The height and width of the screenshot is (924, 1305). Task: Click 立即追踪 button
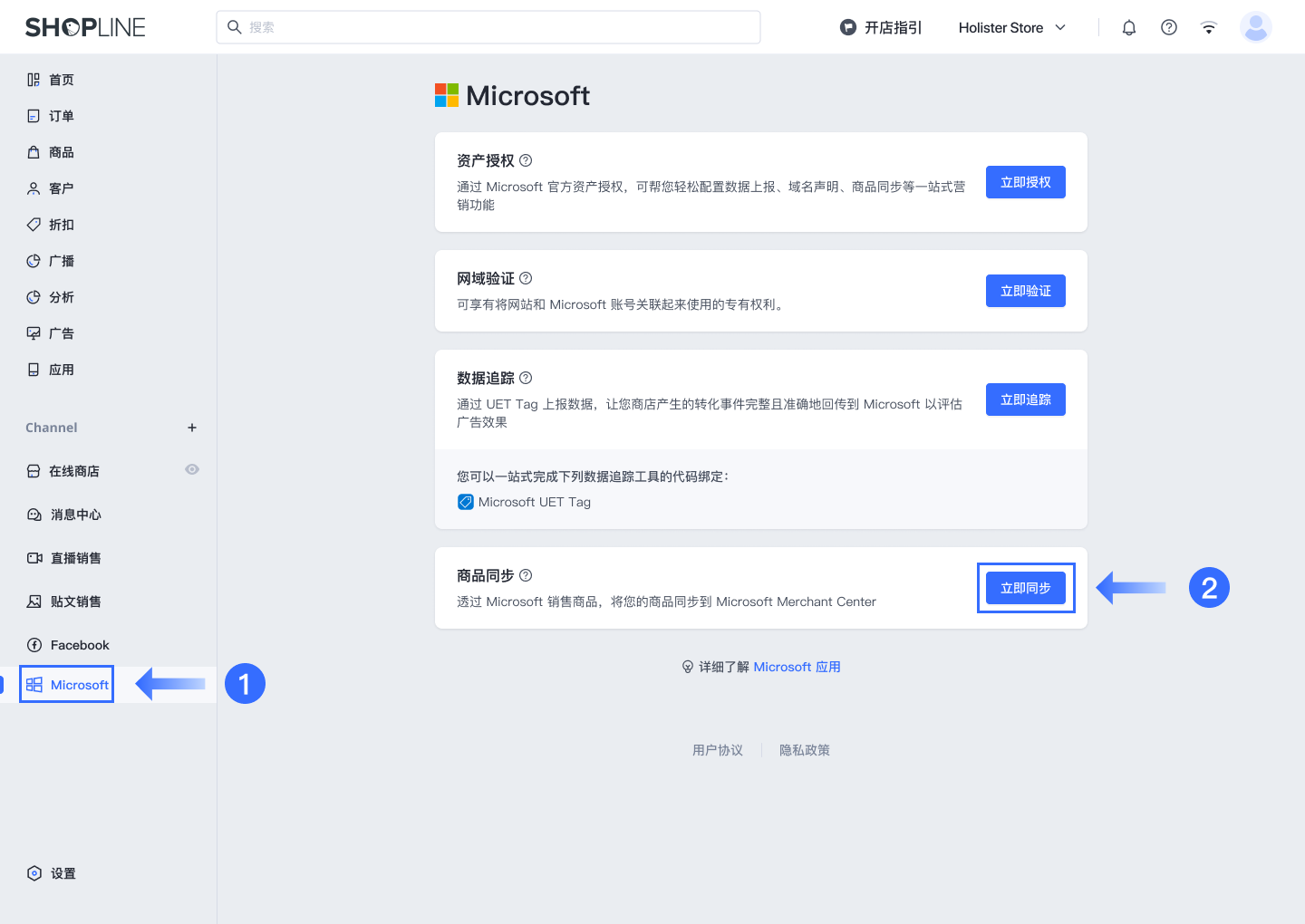1026,399
